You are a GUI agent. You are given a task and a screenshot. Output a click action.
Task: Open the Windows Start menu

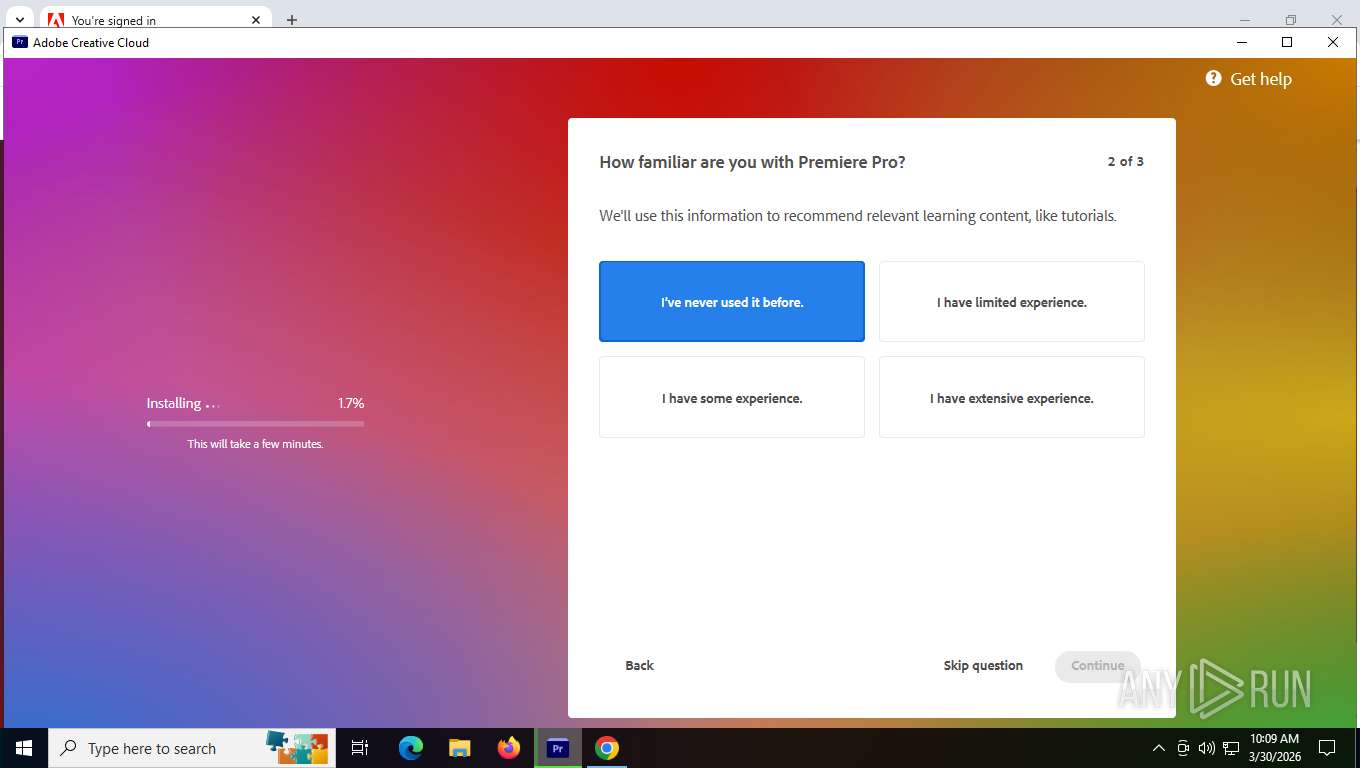[24, 748]
